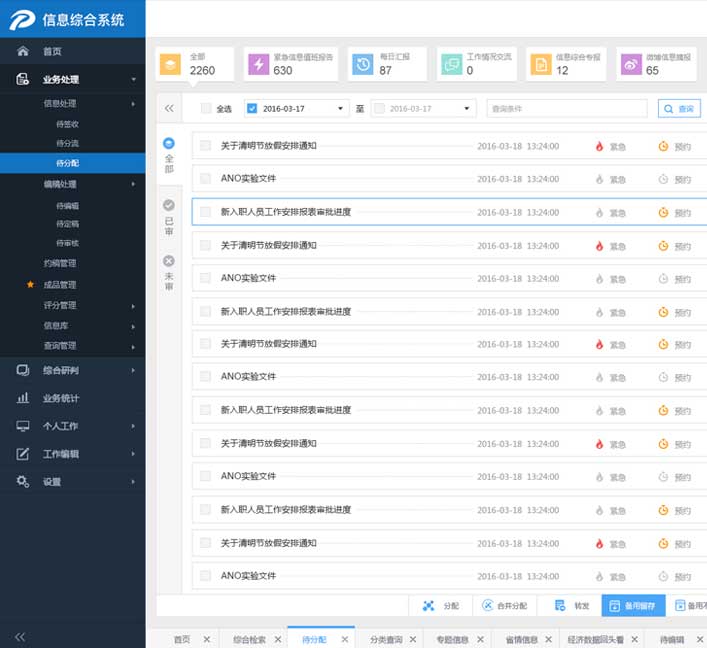The image size is (707, 648).
Task: Expand the 查询管理 submenu arrow
Action: [133, 347]
